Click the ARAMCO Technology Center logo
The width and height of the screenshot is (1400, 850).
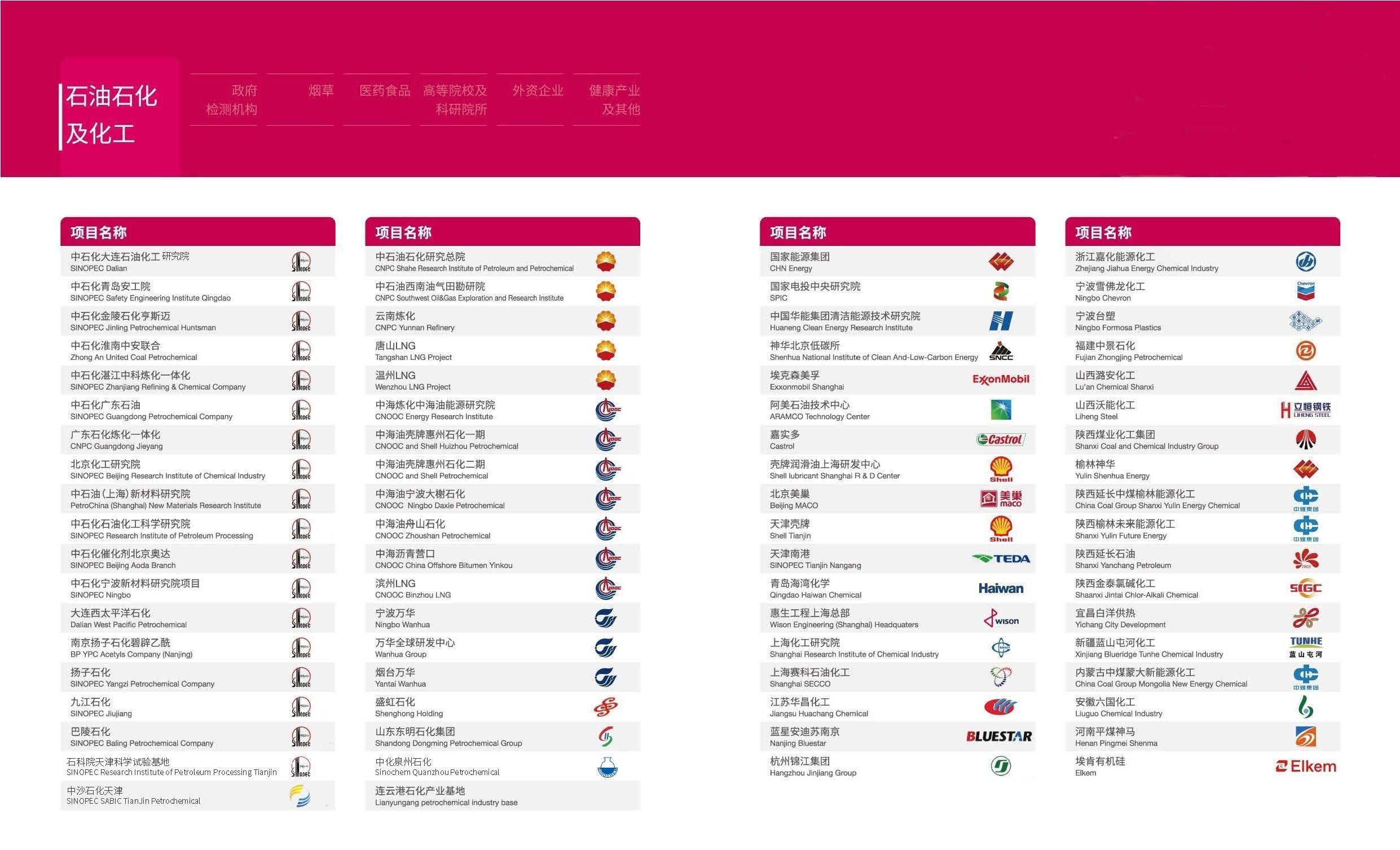point(1001,409)
